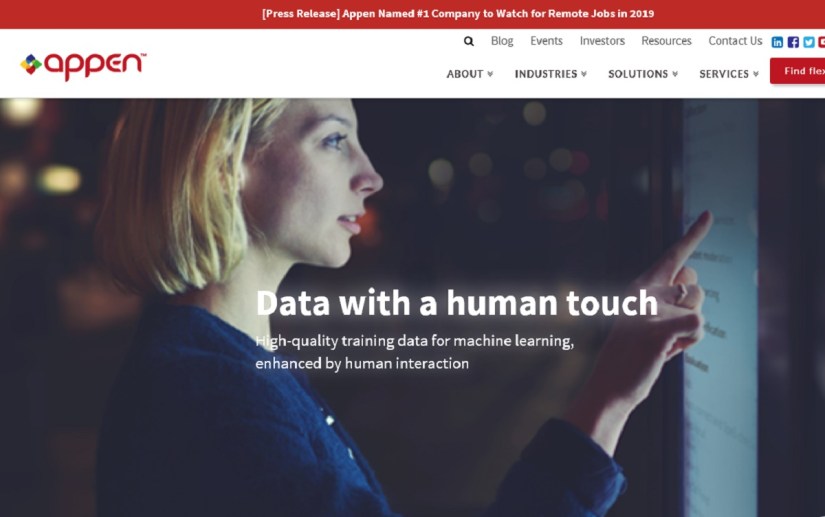This screenshot has height=517, width=825.
Task: Open the ABOUT menu item
Action: coord(465,74)
